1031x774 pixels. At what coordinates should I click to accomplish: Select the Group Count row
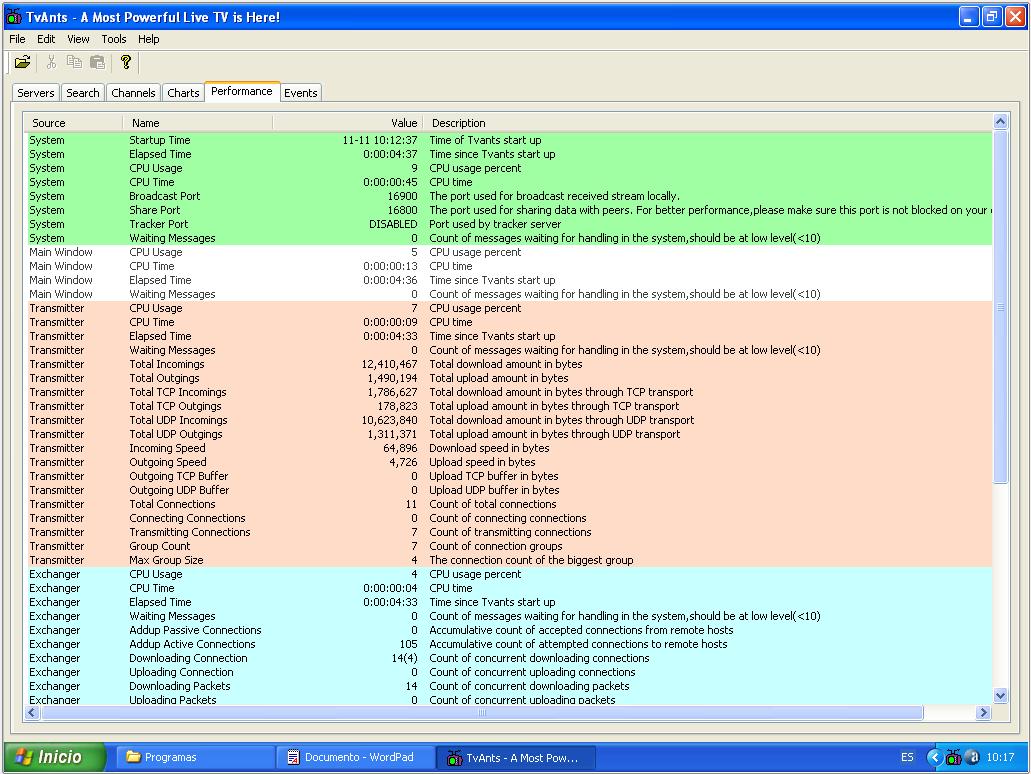tap(508, 546)
